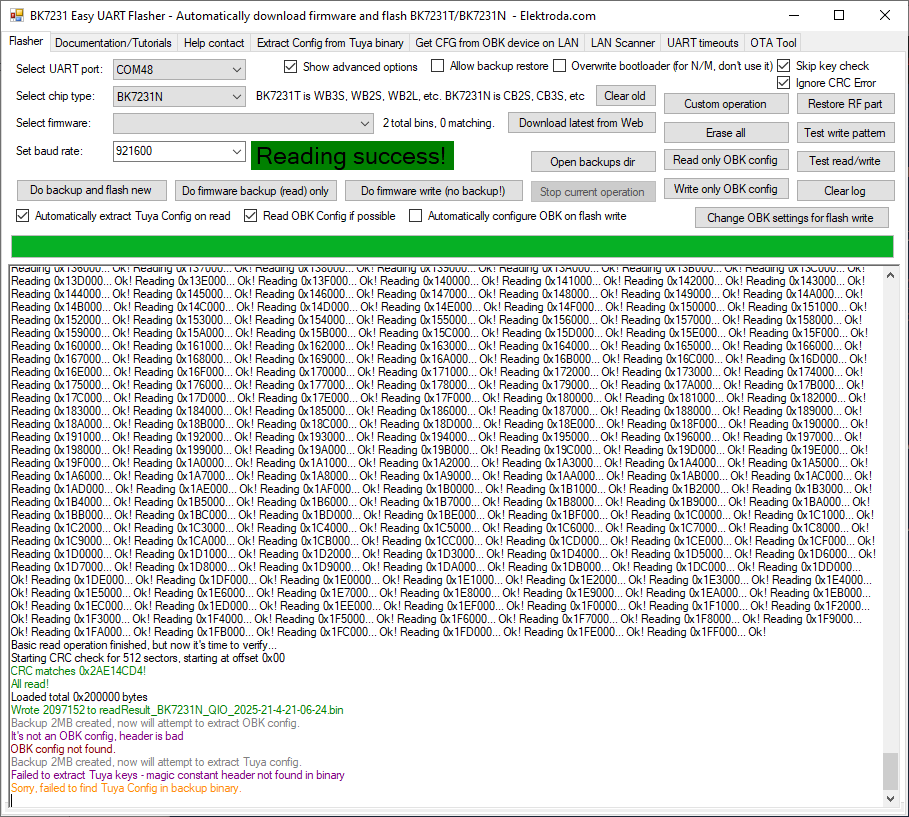Expand the Select firmware dropdown
The image size is (909, 817).
[243, 123]
